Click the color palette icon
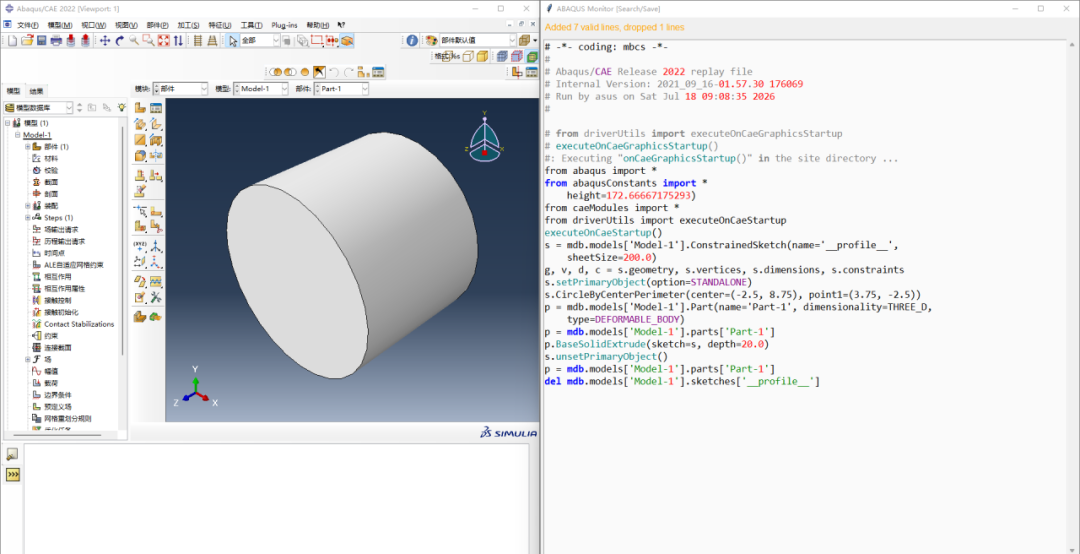Screen dimensions: 1080x554 [x=430, y=41]
